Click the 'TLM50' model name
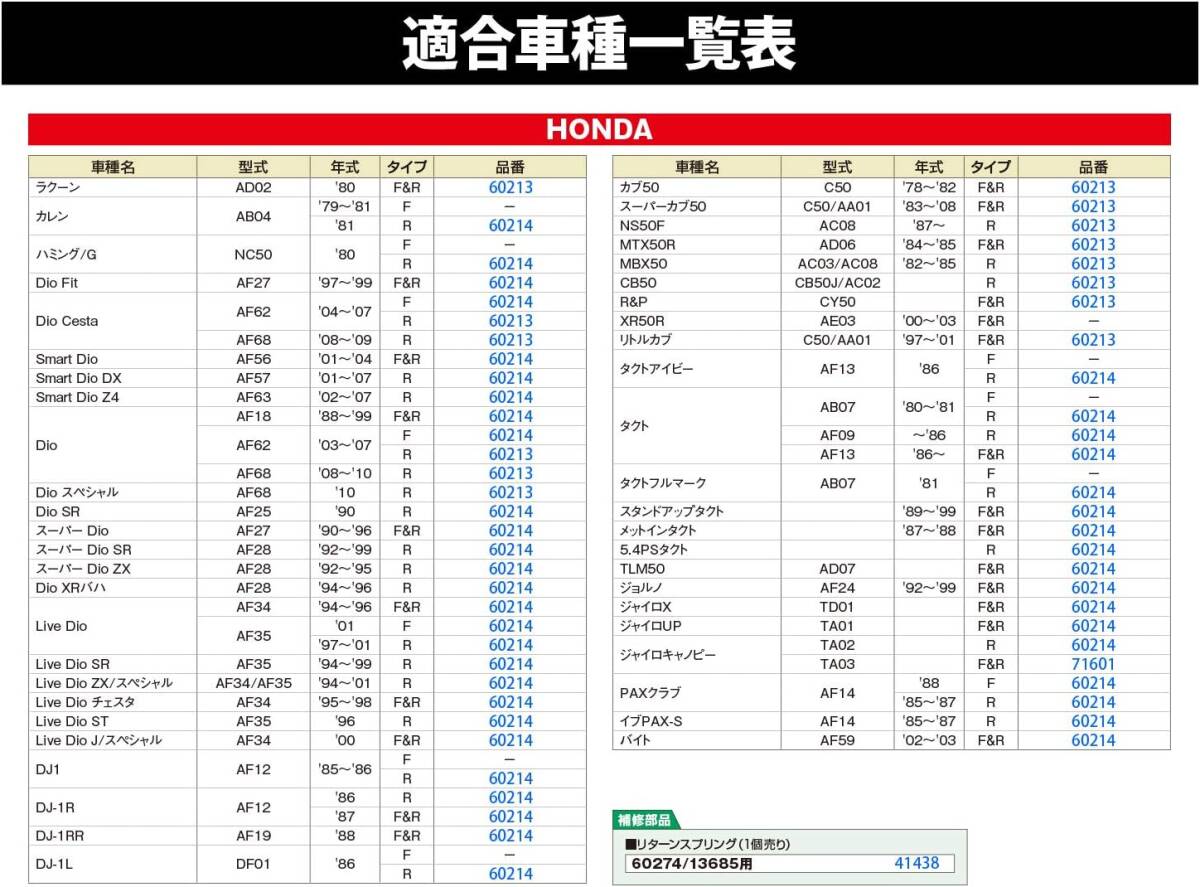The height and width of the screenshot is (887, 1200). point(640,569)
